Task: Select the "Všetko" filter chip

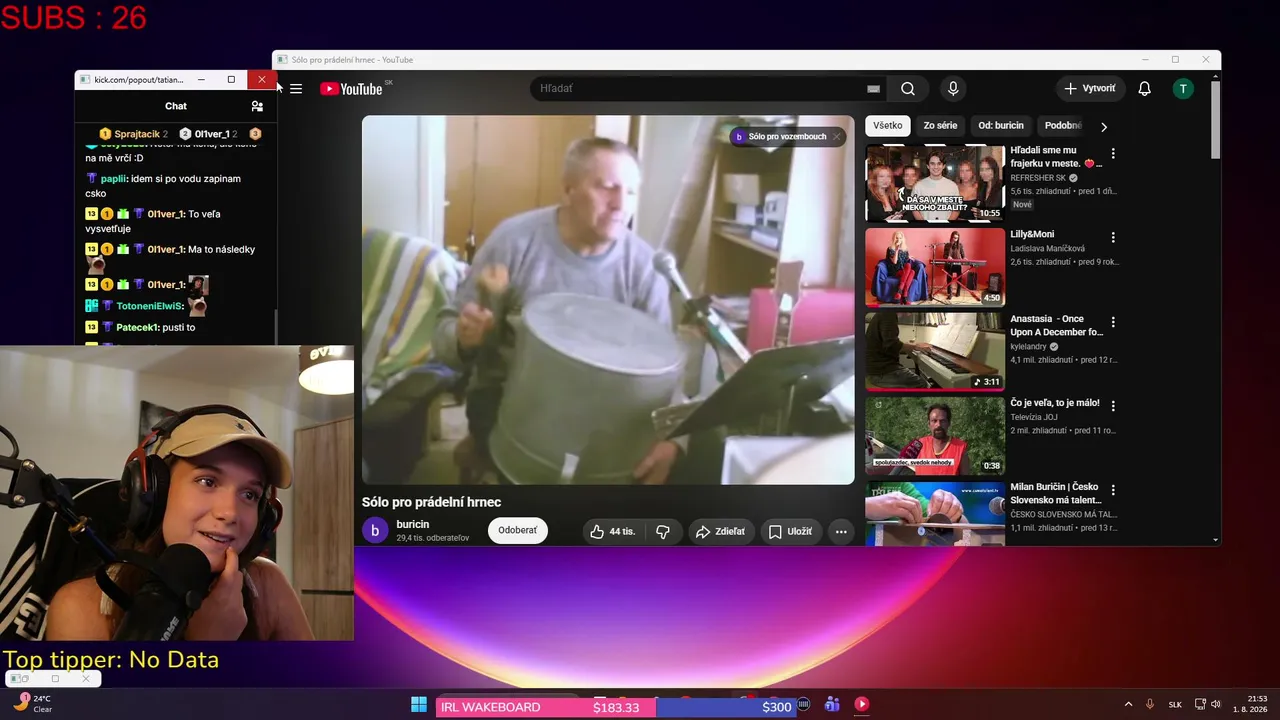Action: [888, 126]
